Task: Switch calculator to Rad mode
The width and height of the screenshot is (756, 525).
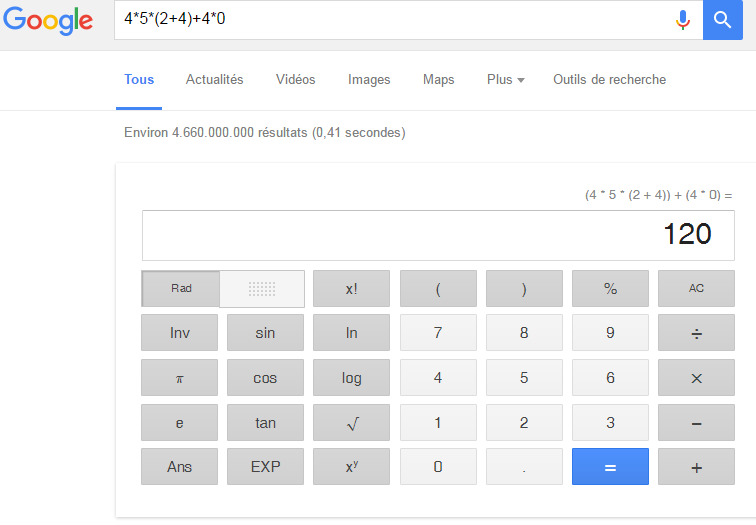Action: (x=181, y=288)
